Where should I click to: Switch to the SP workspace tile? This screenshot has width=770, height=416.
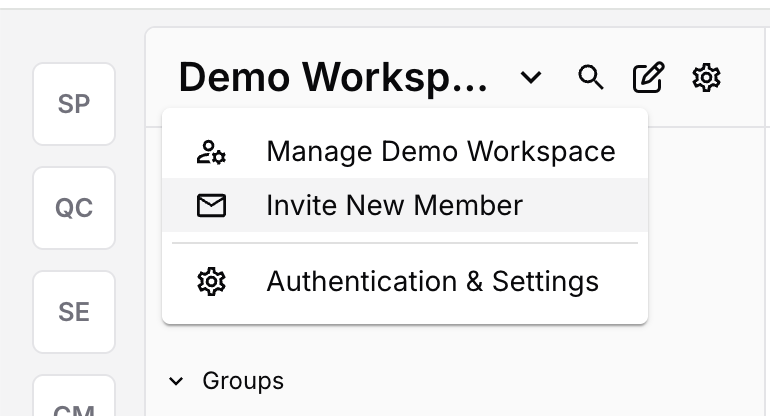(x=74, y=104)
